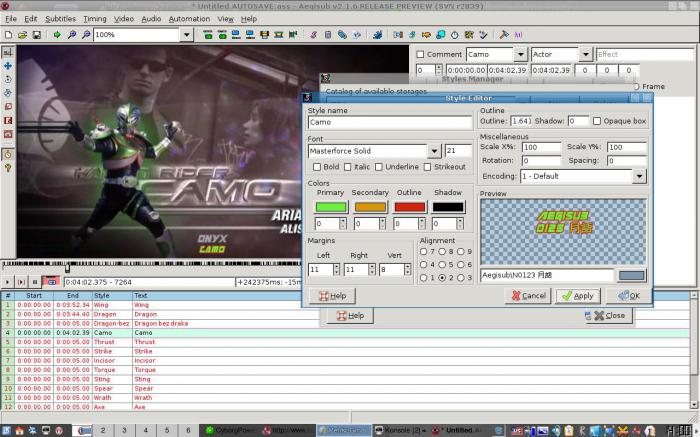
Task: Click the Style name input field
Action: 390,122
